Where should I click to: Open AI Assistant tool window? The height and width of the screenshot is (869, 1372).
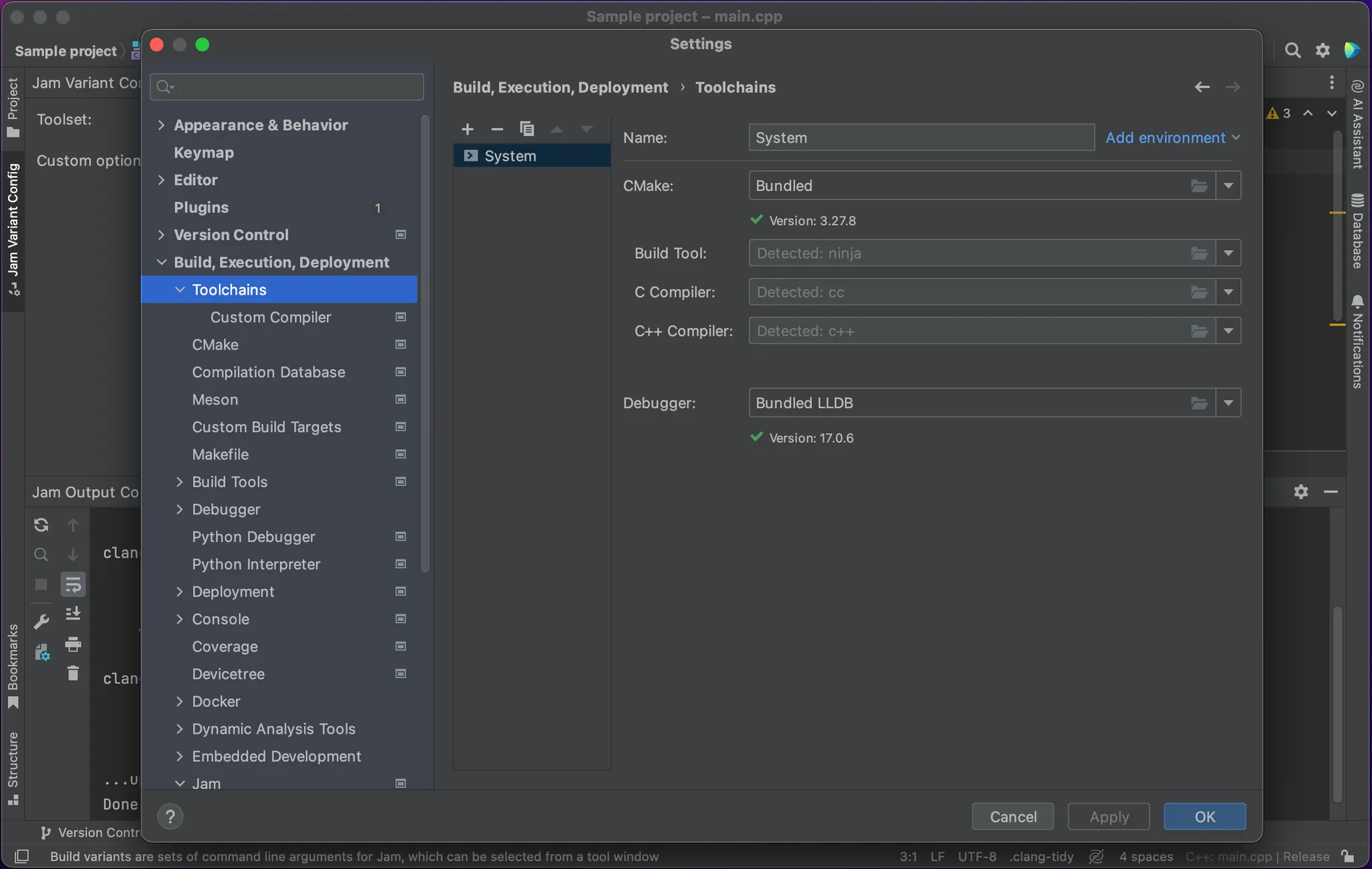click(1357, 125)
